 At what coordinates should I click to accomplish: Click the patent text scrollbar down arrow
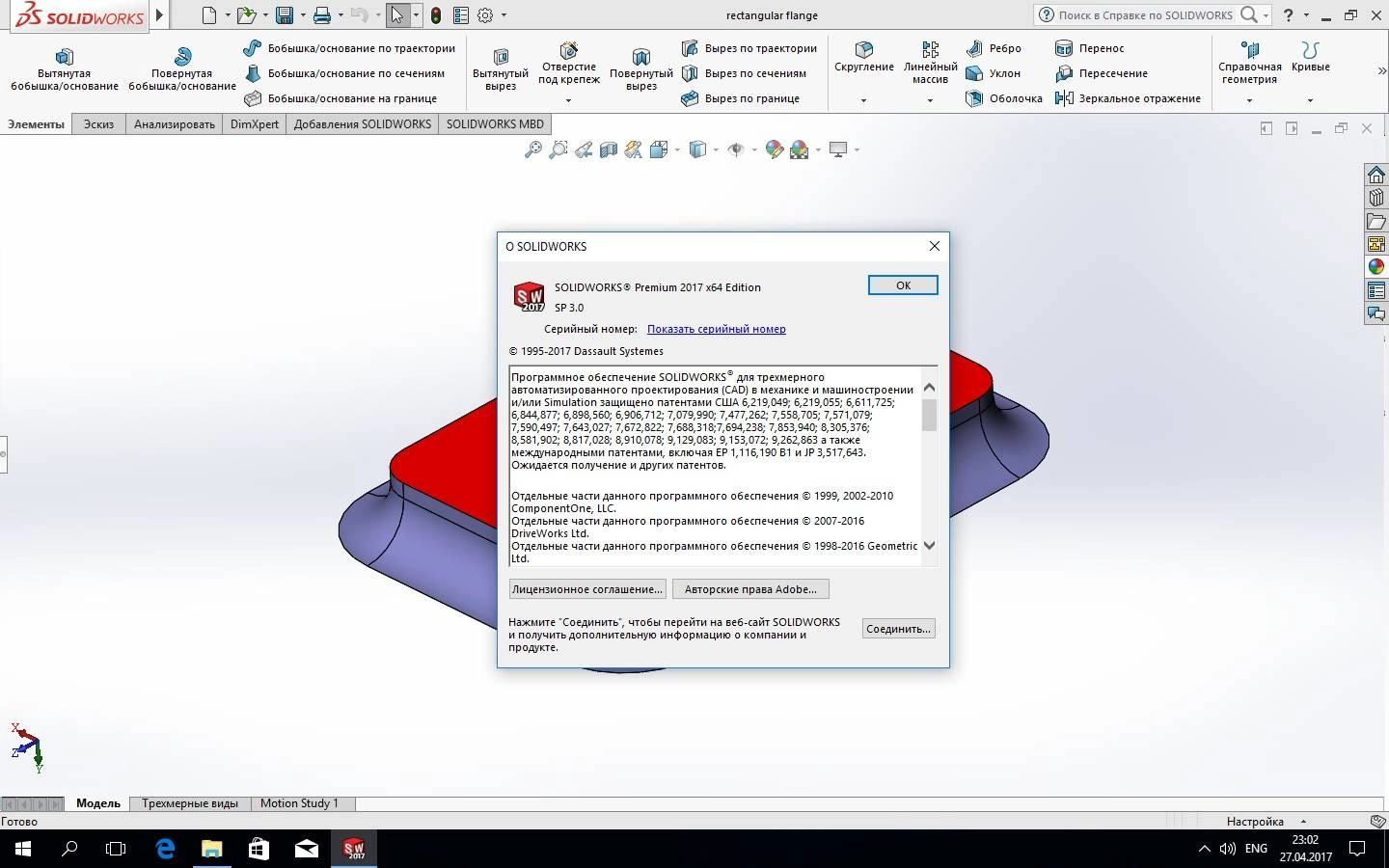[x=930, y=546]
